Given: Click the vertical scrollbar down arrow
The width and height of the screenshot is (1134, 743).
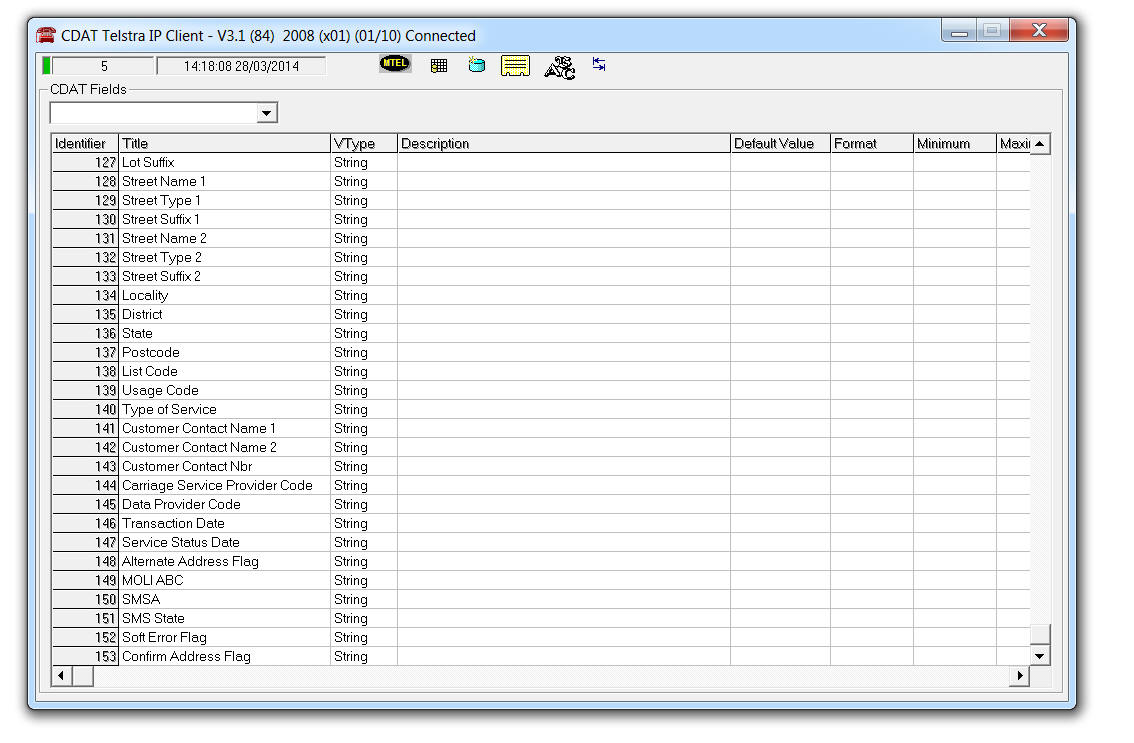Looking at the screenshot, I should (1040, 656).
